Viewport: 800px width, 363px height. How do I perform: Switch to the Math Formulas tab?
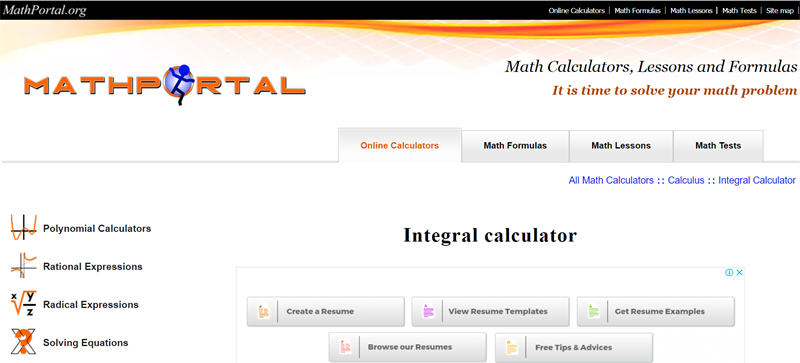[515, 146]
